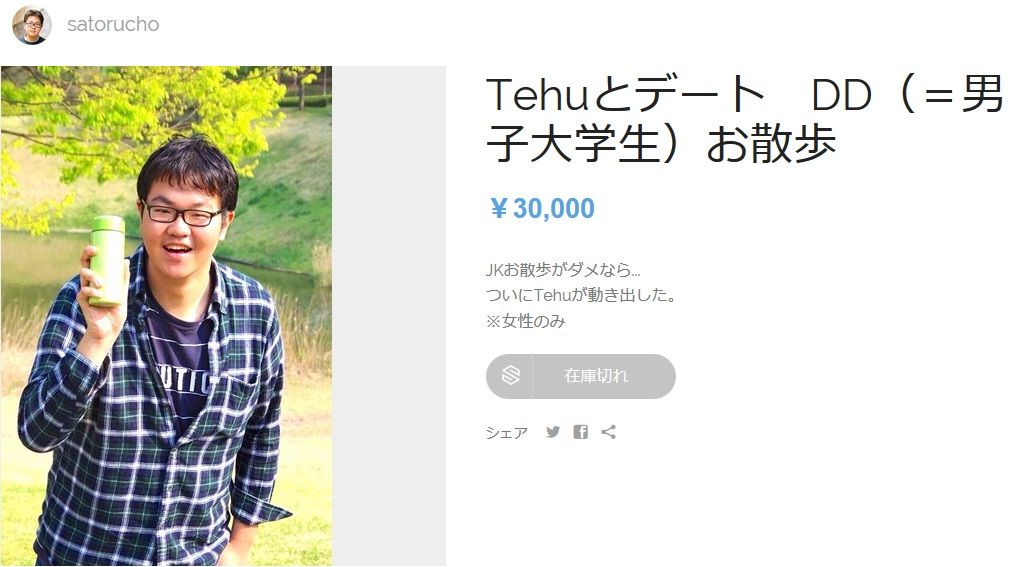Share this item on Facebook
Image resolution: width=1017 pixels, height=567 pixels.
[580, 432]
